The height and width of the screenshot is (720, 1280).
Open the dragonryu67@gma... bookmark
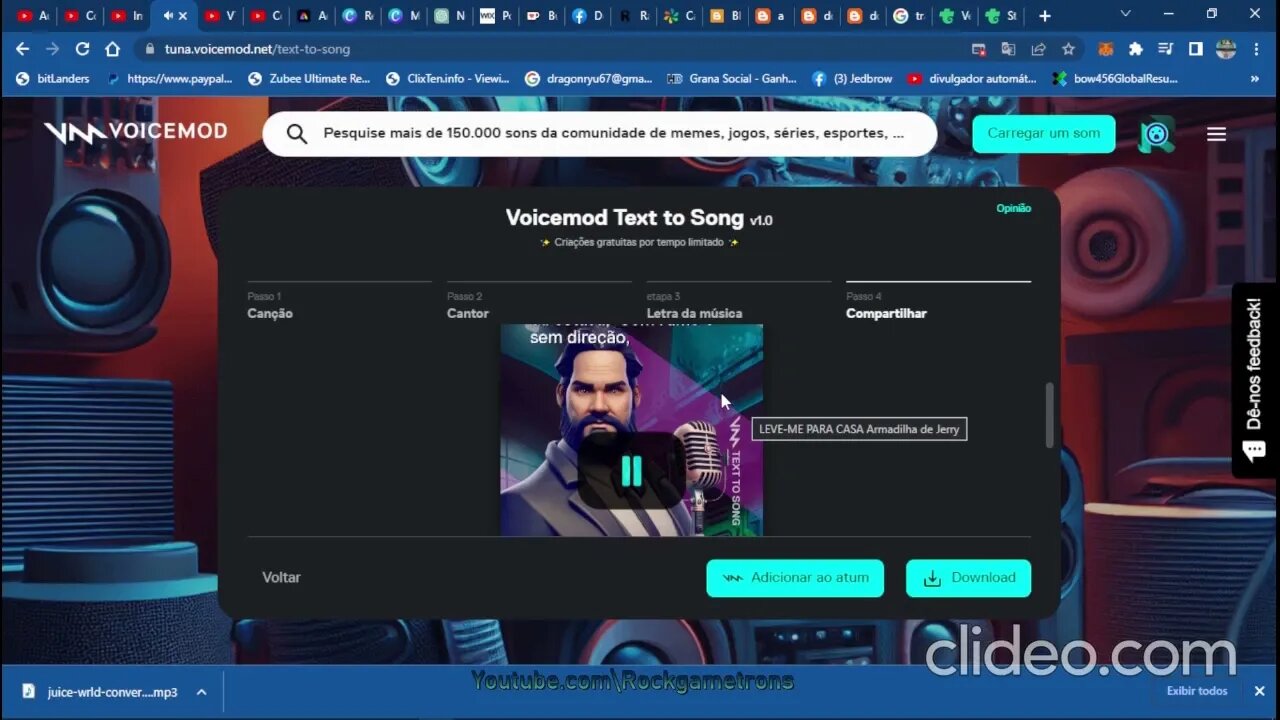588,78
